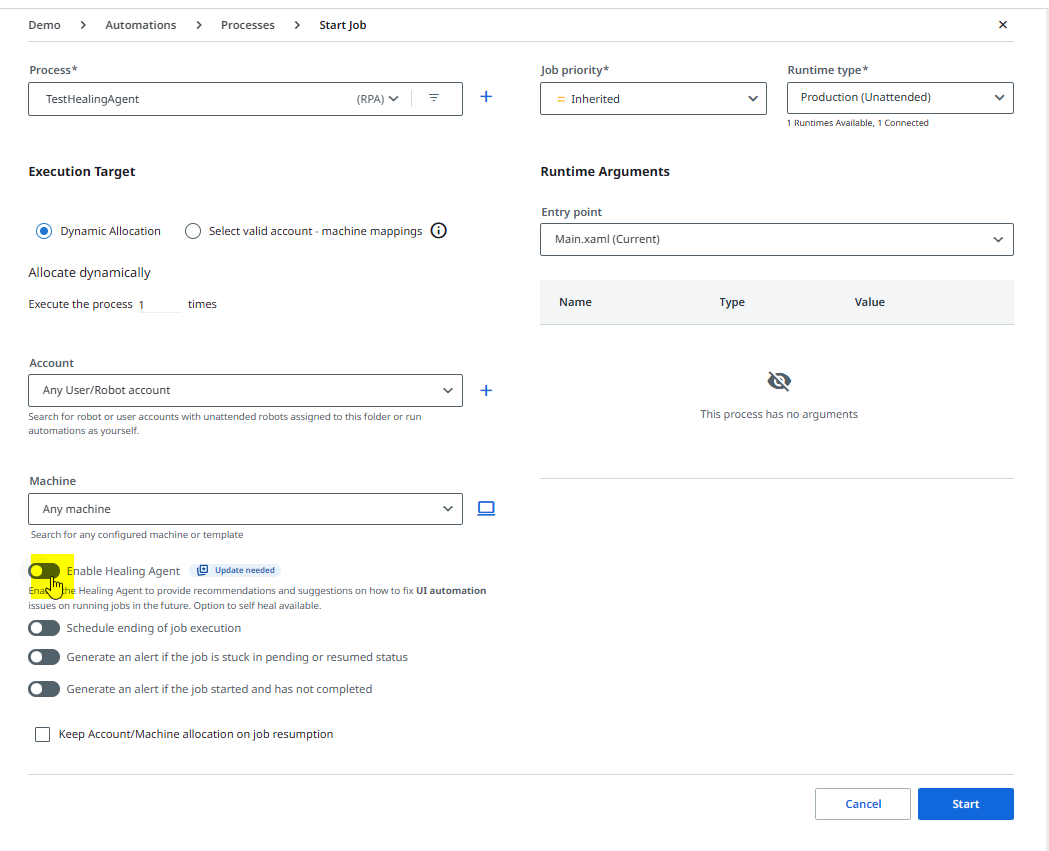
Task: Click '1 Runtimes Available, 1 Connected' text
Action: click(x=858, y=122)
